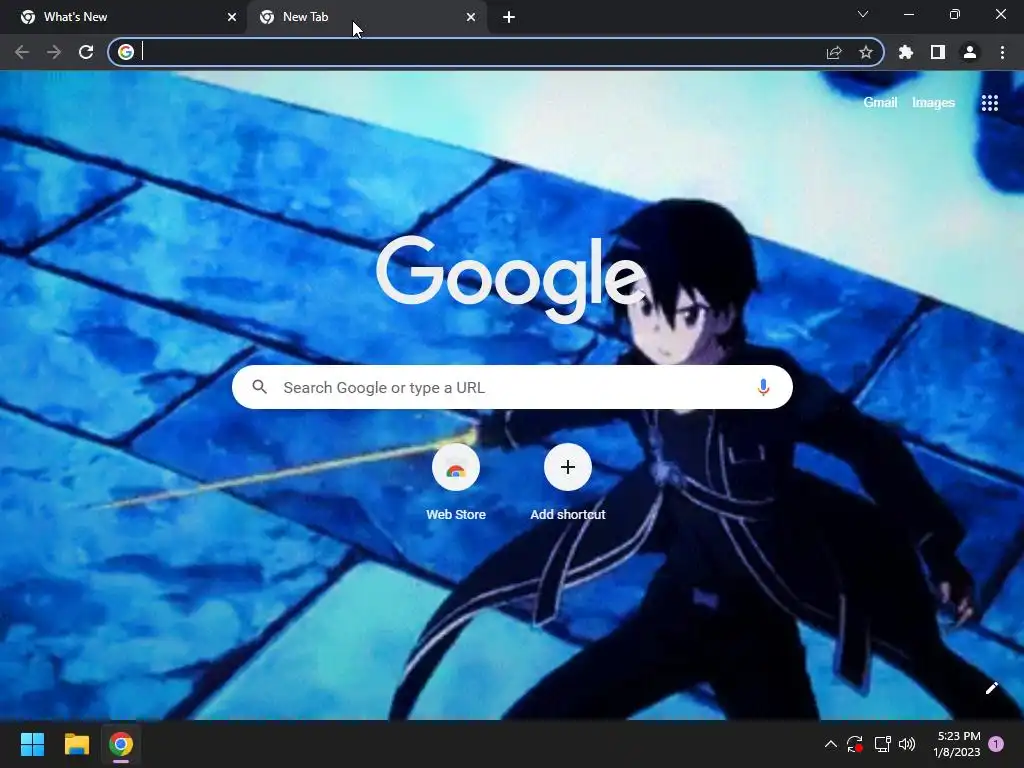Image resolution: width=1024 pixels, height=768 pixels.
Task: Go forward using the forward arrow
Action: click(54, 52)
